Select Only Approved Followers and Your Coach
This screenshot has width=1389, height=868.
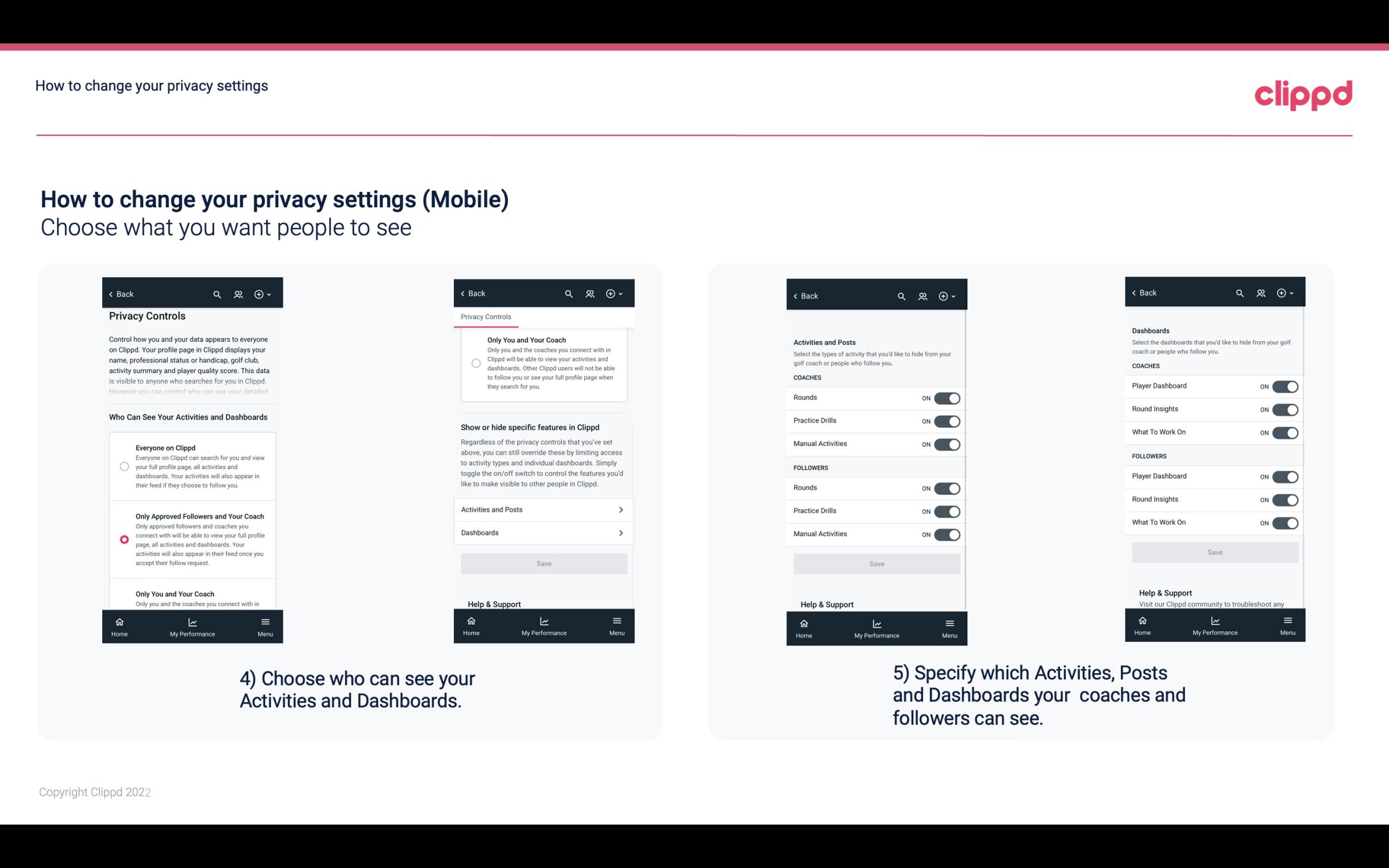point(123,539)
